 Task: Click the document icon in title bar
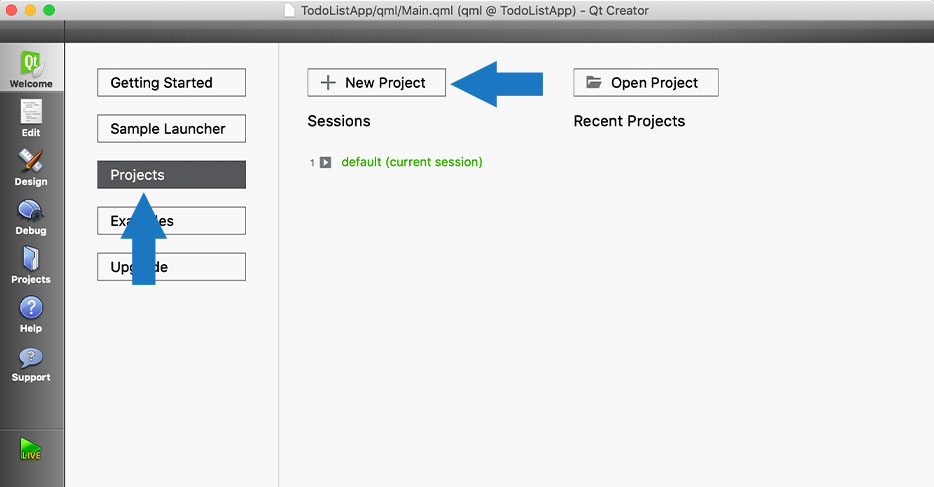tap(289, 10)
